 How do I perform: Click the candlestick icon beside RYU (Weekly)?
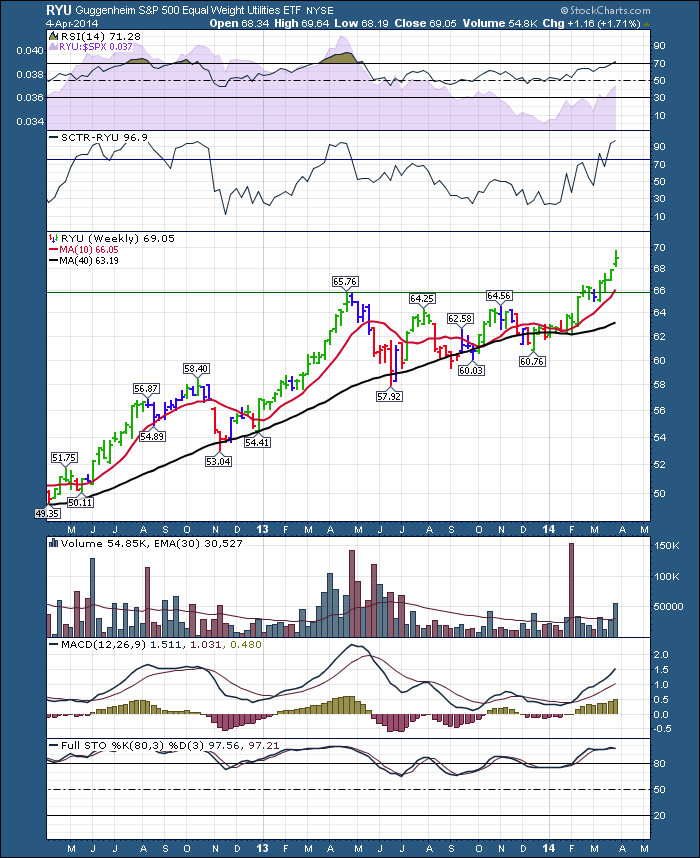click(x=53, y=238)
